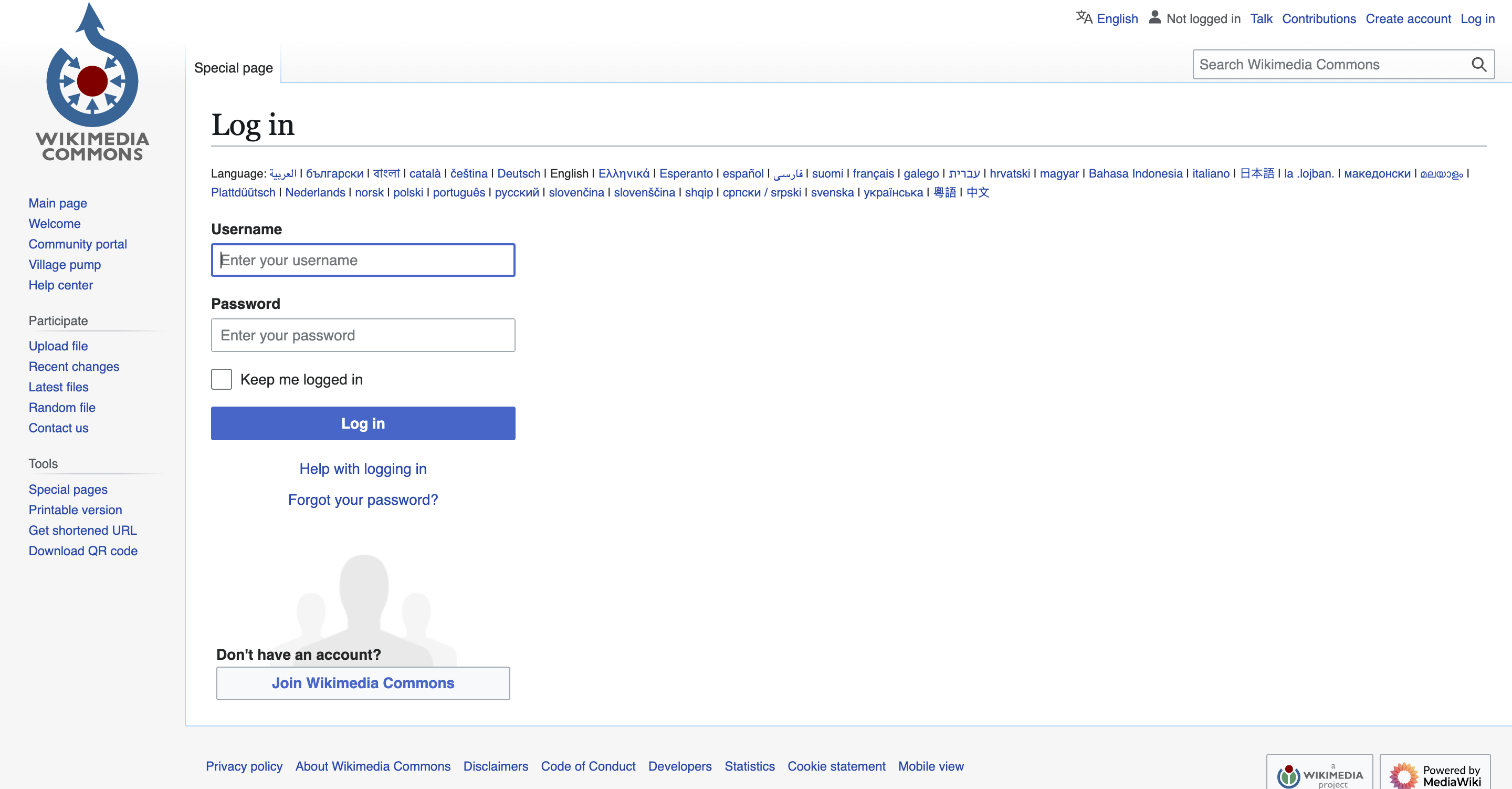The image size is (1512, 789).
Task: Click inside the password input field
Action: [363, 335]
